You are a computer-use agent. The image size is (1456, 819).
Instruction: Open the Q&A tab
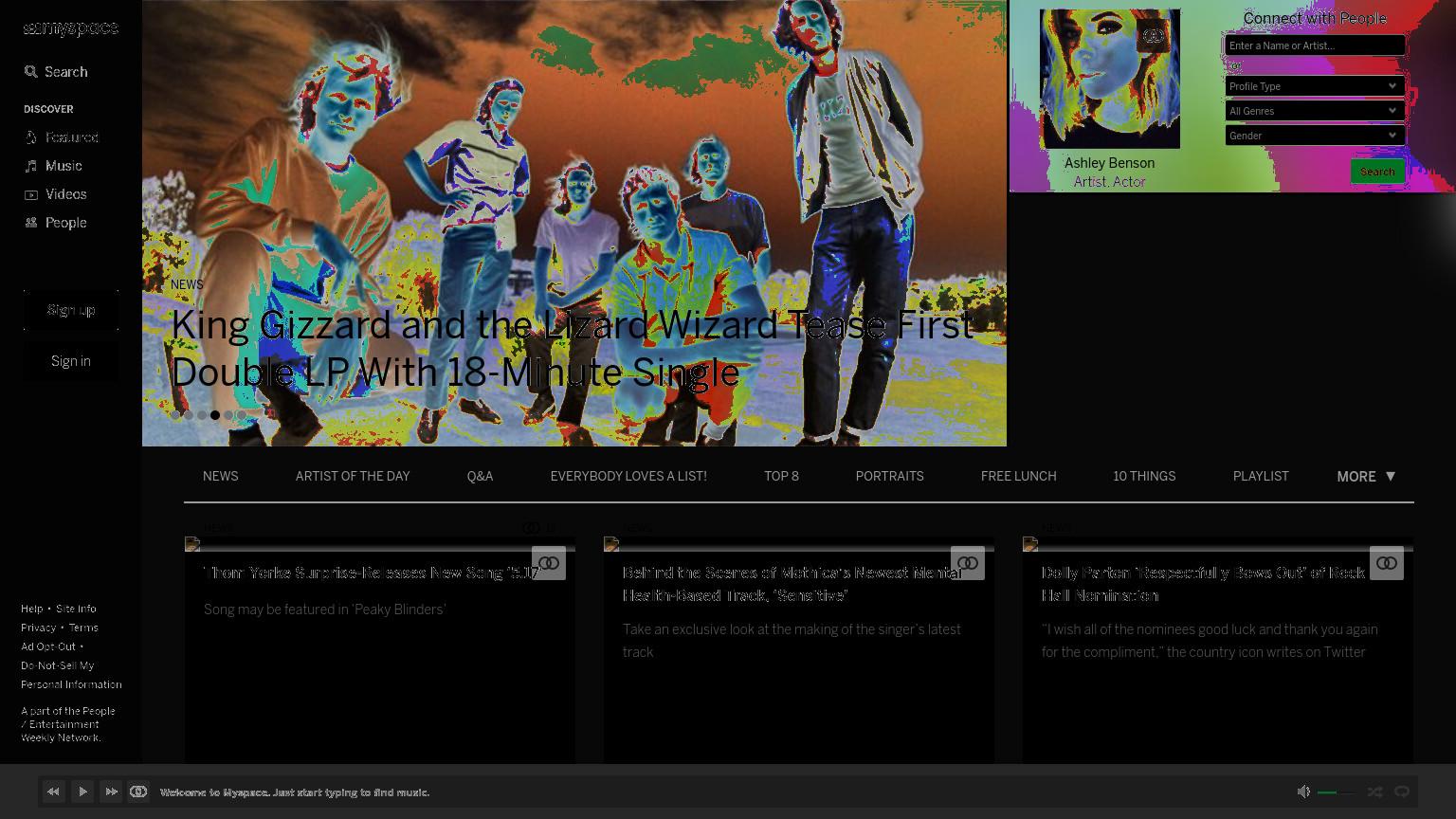coord(480,477)
